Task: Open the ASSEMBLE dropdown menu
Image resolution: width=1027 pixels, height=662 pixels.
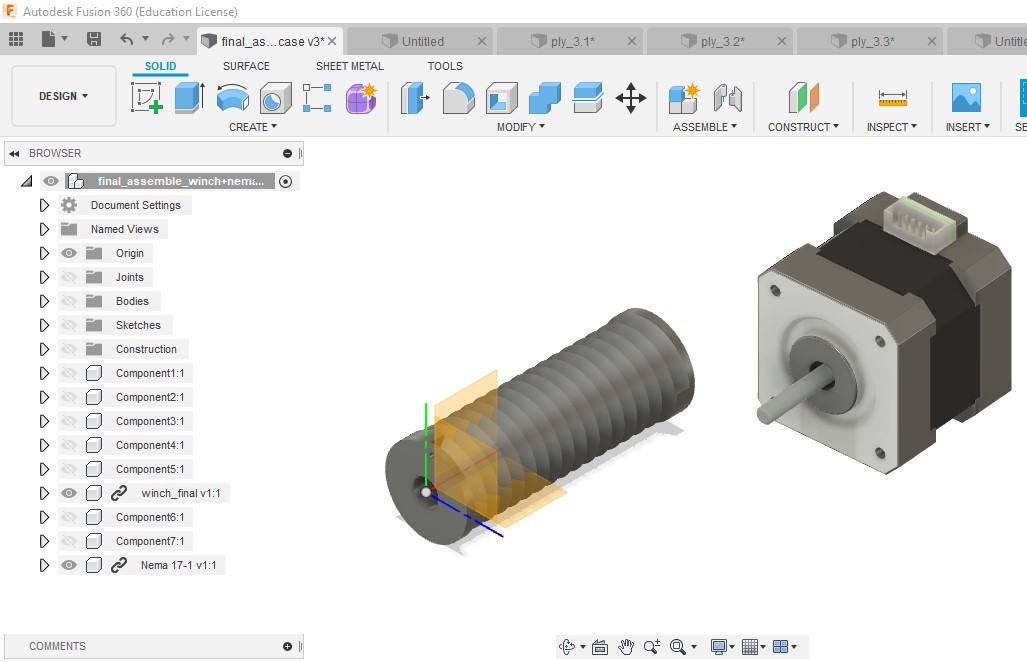Action: coord(705,127)
